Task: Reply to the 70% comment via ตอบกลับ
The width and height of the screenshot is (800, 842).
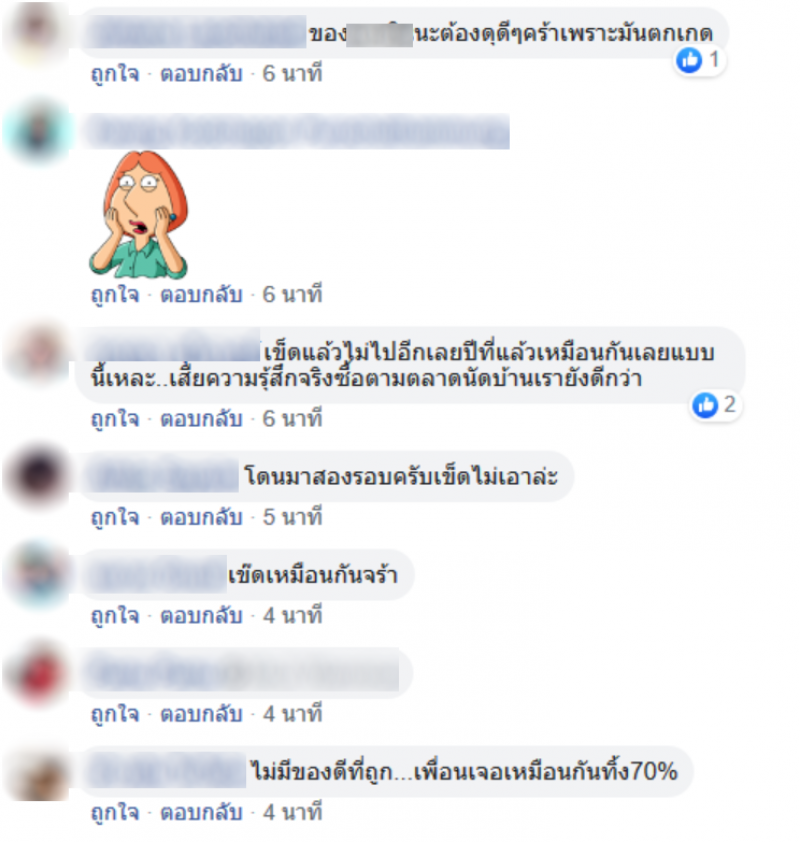Action: tap(201, 812)
